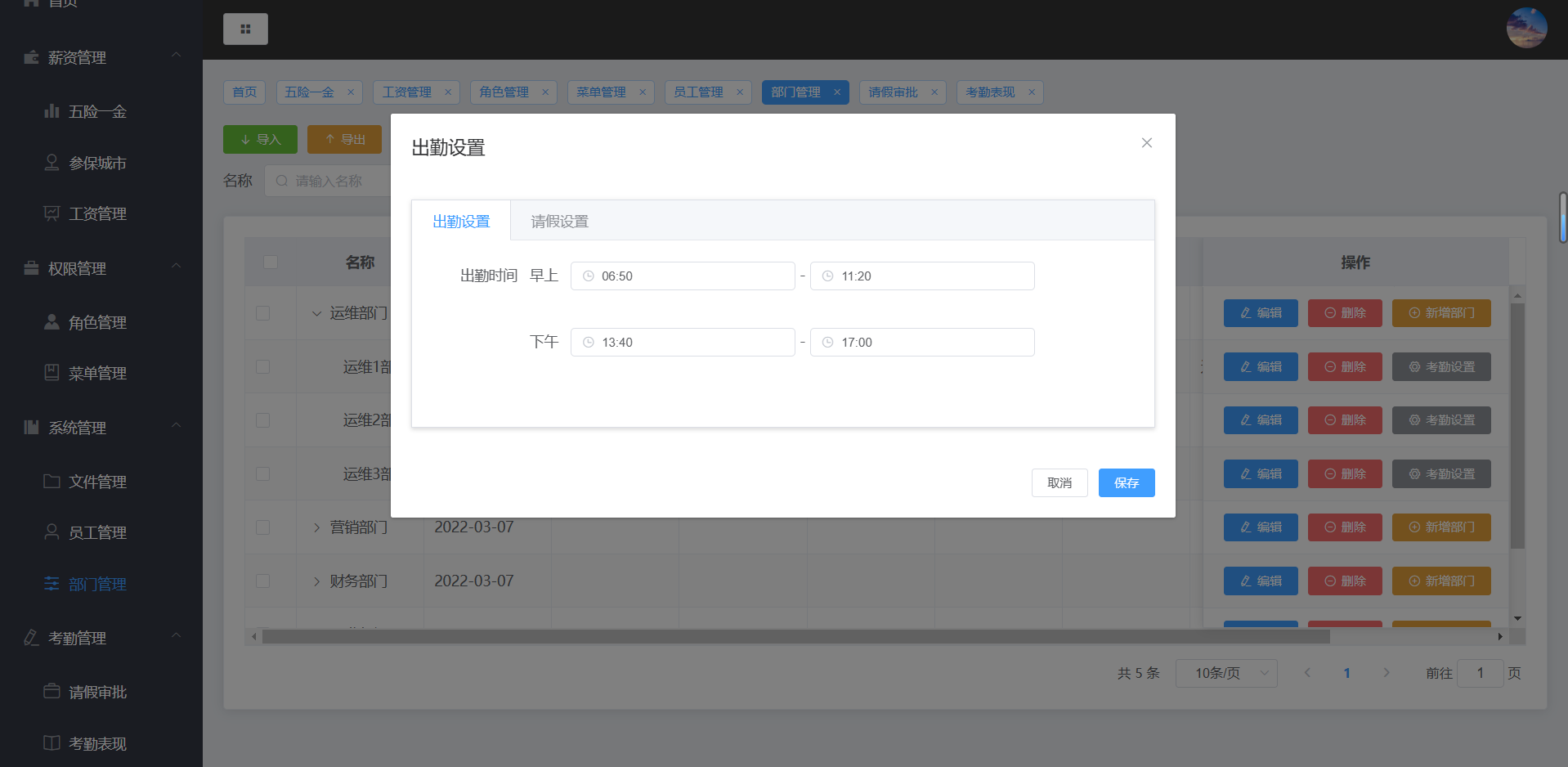The width and height of the screenshot is (1568, 767).
Task: Select the 参保城市 sidebar icon
Action: coord(52,162)
